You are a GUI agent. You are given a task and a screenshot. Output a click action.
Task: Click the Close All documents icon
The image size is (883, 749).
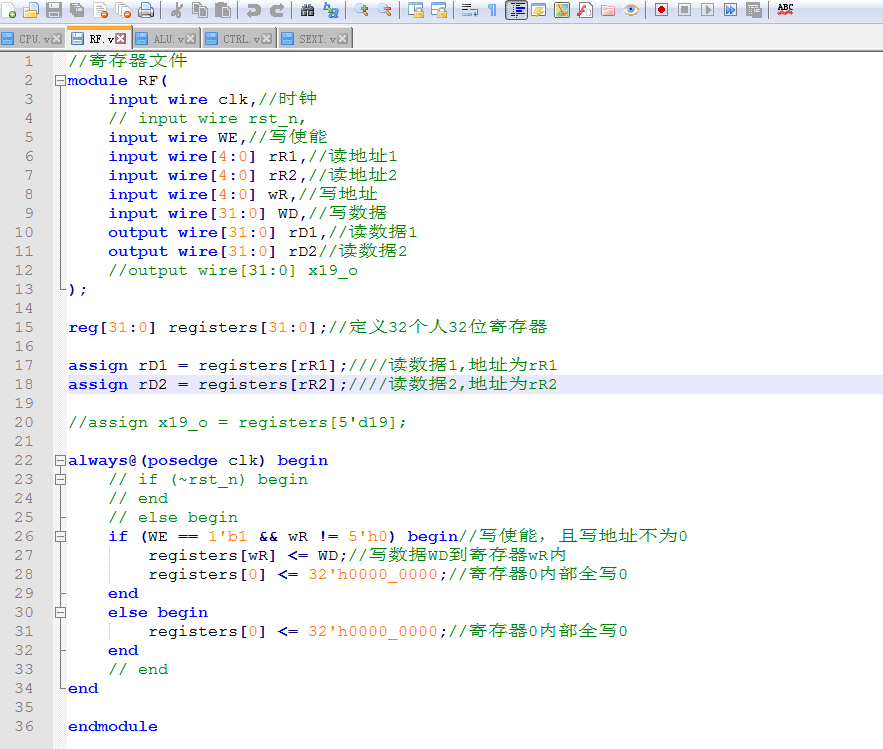click(x=123, y=10)
